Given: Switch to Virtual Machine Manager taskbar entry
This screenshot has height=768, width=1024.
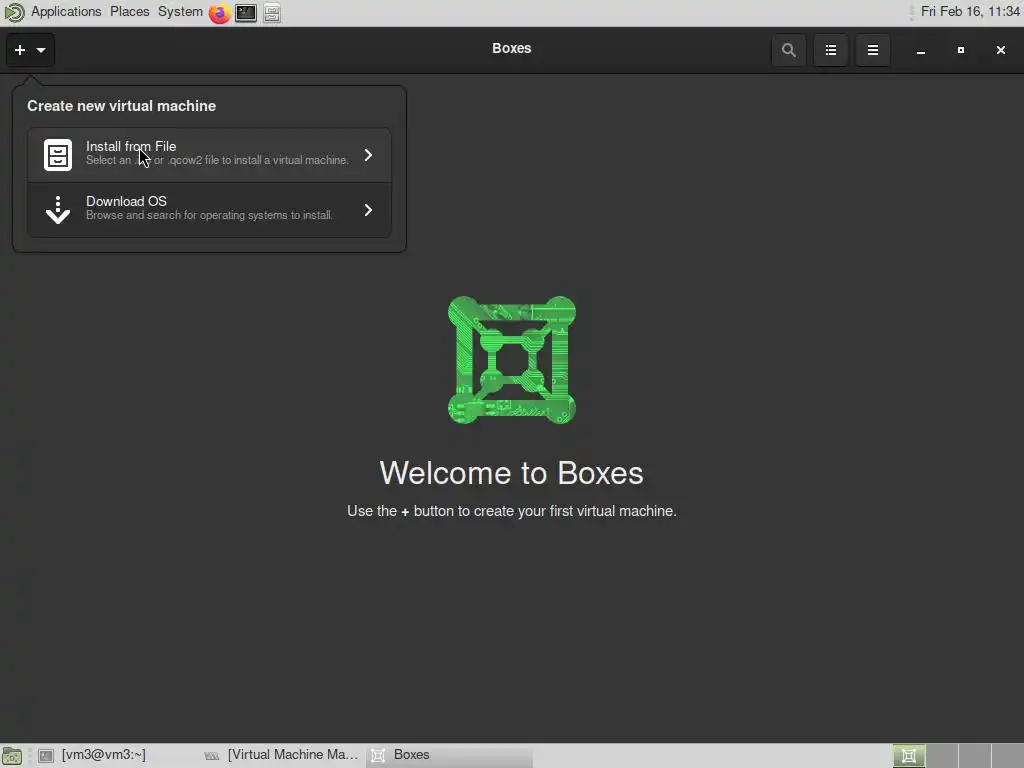Looking at the screenshot, I should point(281,756).
